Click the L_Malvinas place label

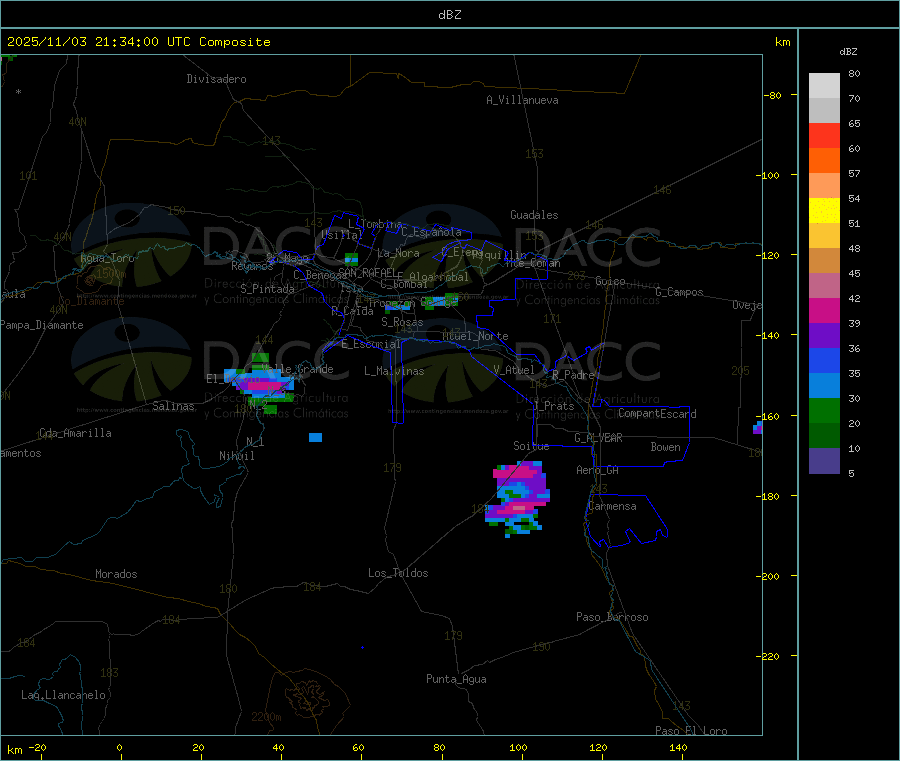394,371
